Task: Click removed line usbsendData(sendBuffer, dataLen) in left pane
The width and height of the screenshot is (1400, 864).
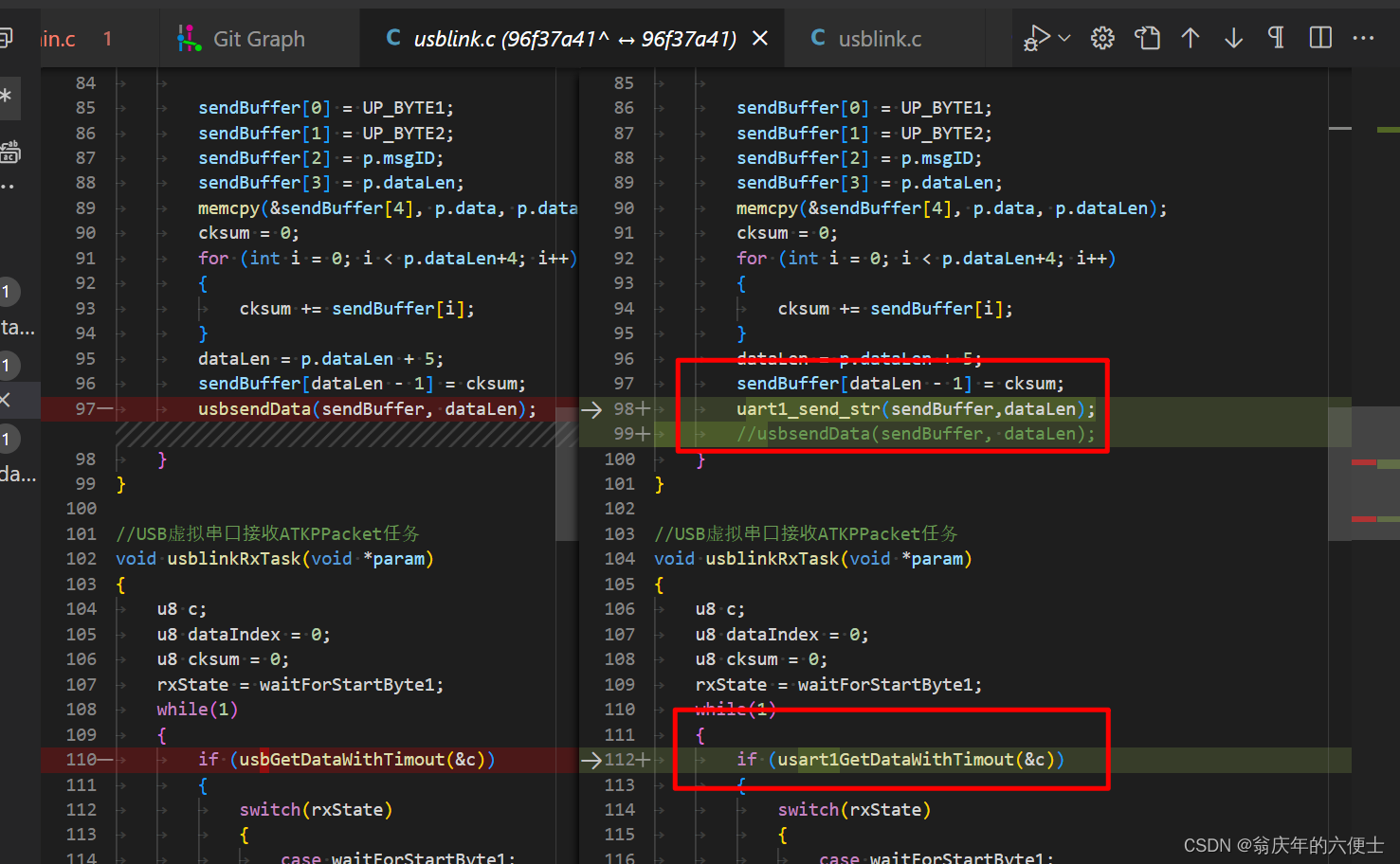Action: (x=367, y=409)
